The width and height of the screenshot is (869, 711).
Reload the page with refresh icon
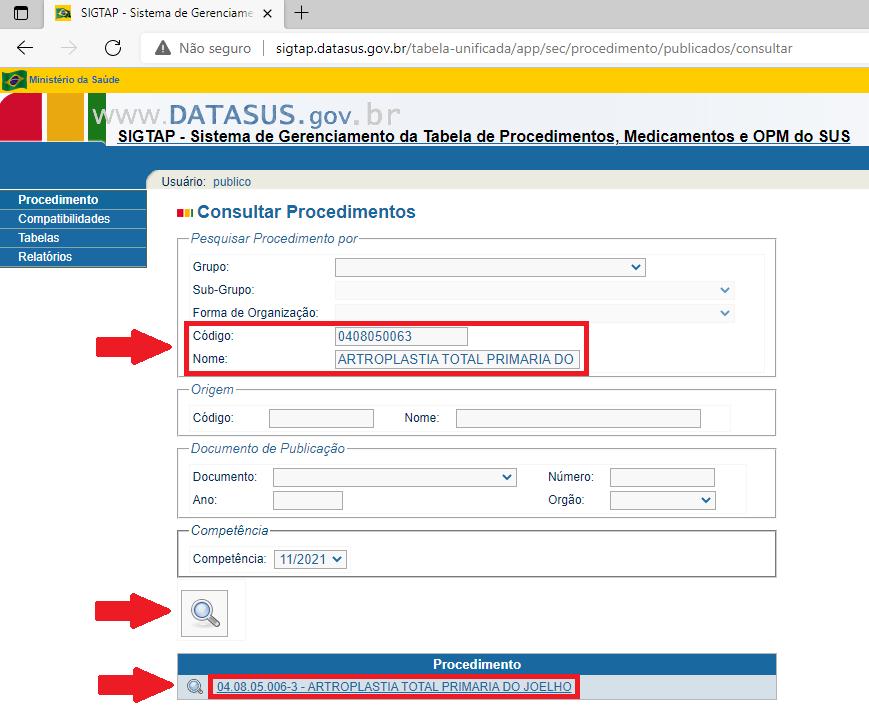click(113, 48)
